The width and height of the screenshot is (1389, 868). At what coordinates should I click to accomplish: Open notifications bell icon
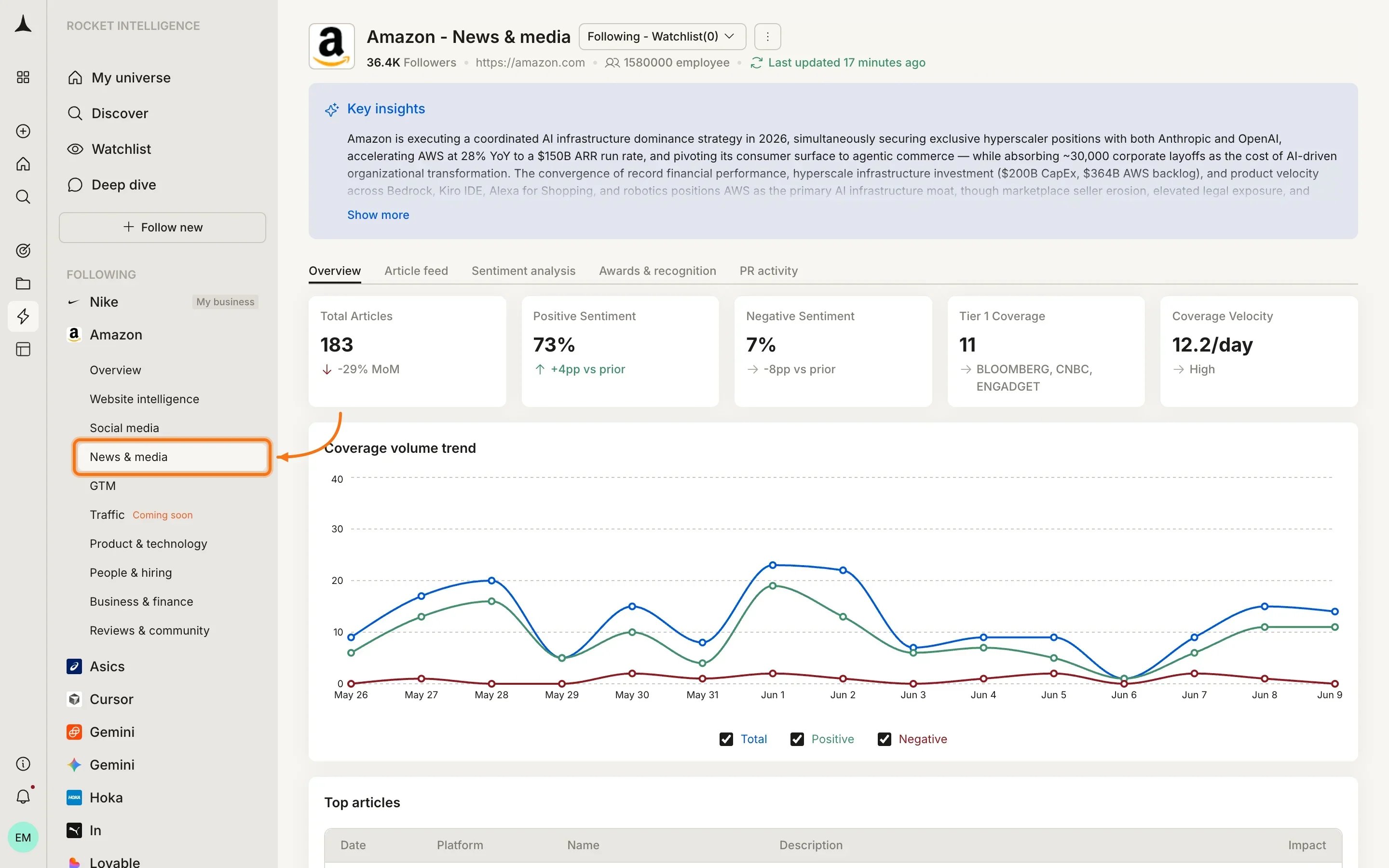(x=23, y=796)
